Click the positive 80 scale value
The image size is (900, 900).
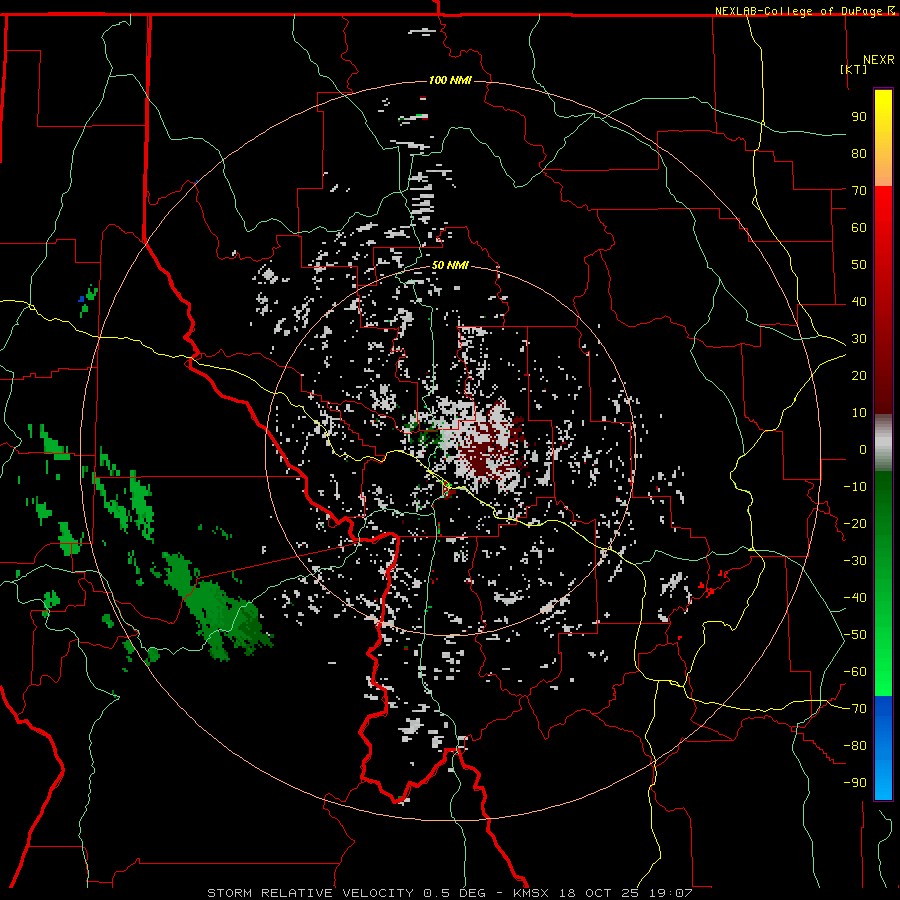(859, 153)
